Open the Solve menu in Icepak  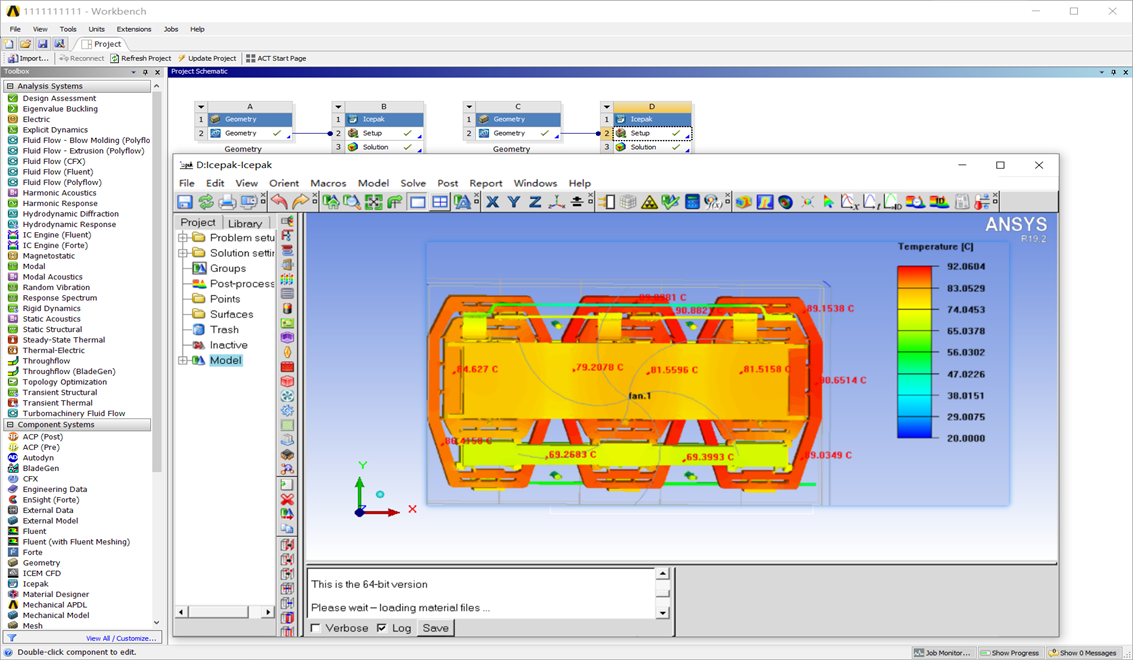coord(412,183)
